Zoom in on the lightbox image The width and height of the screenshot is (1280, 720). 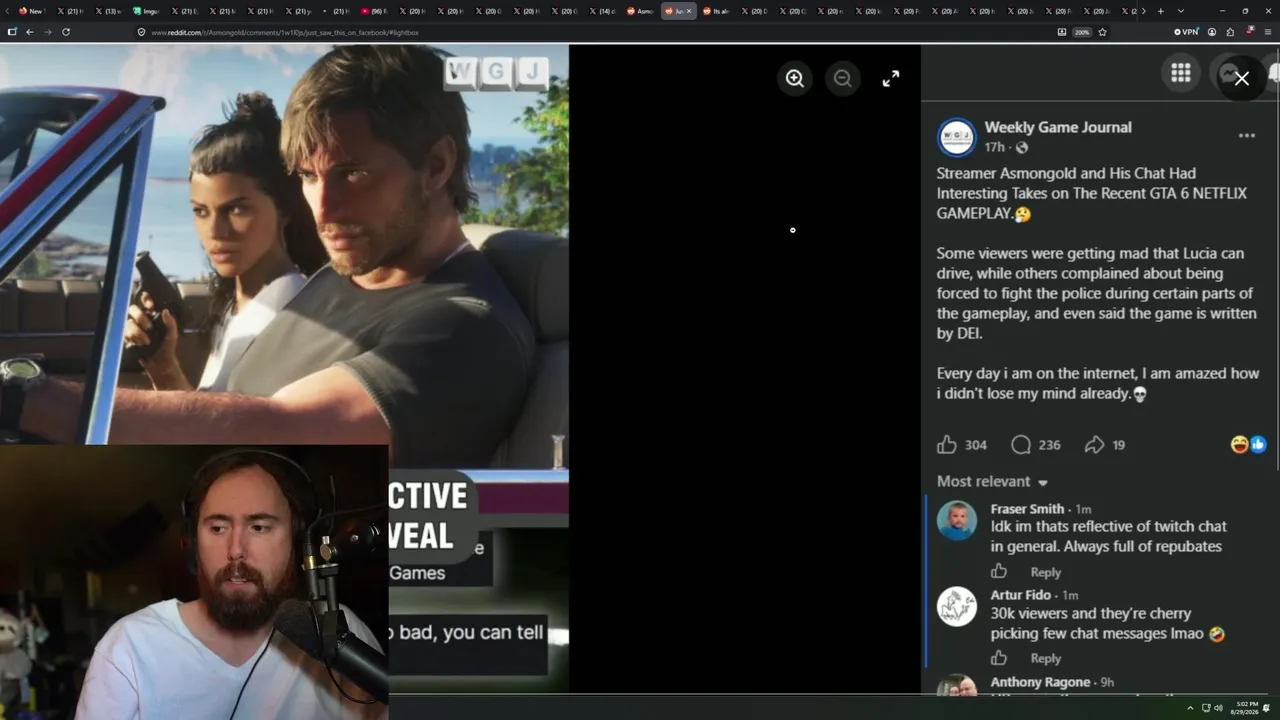pyautogui.click(x=795, y=79)
